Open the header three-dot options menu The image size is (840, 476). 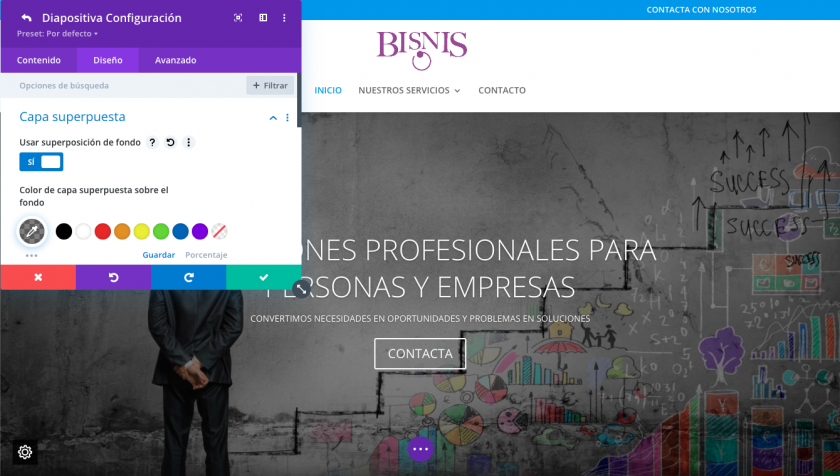(284, 18)
